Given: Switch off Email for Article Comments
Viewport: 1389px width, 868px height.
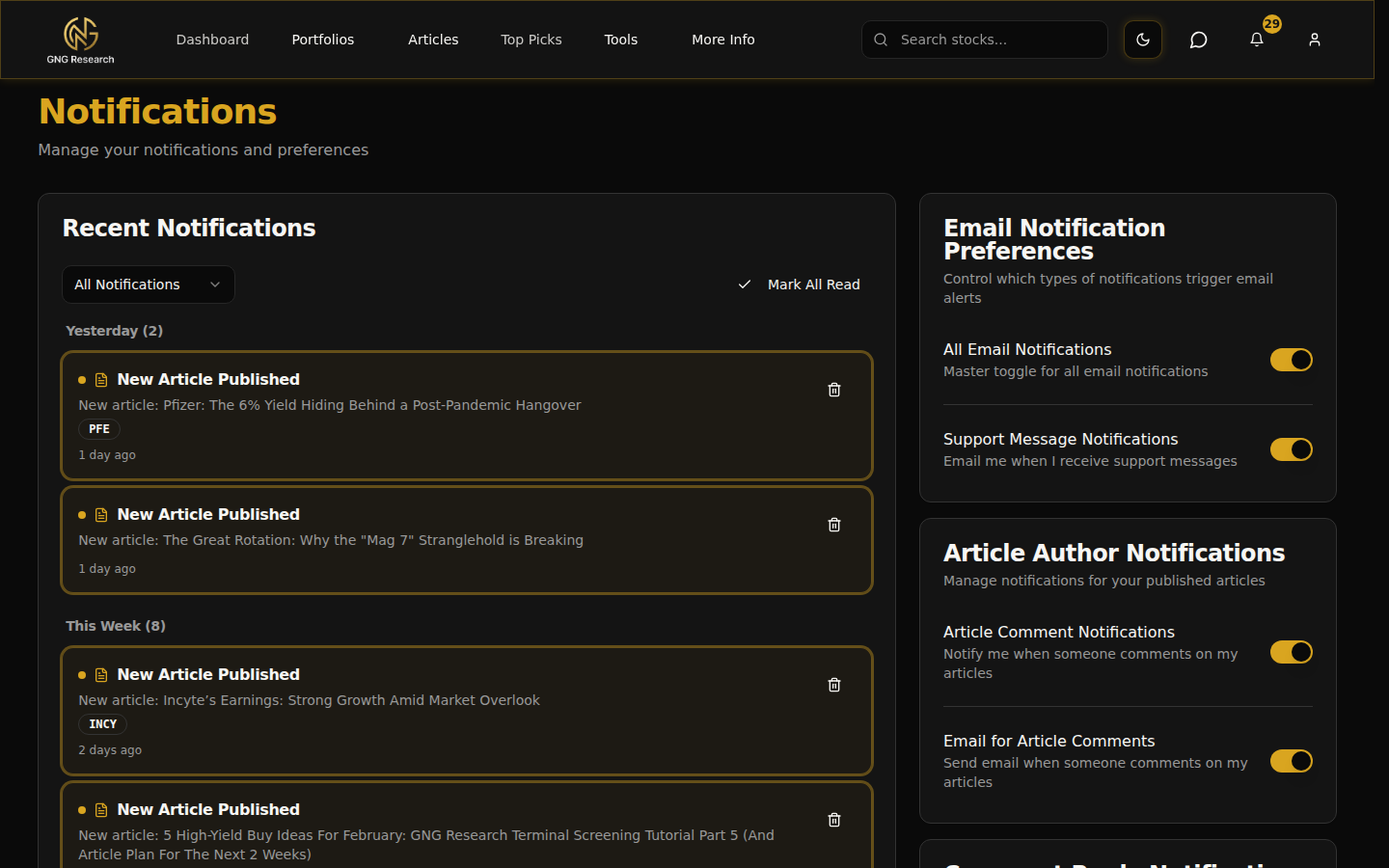Looking at the screenshot, I should point(1292,761).
